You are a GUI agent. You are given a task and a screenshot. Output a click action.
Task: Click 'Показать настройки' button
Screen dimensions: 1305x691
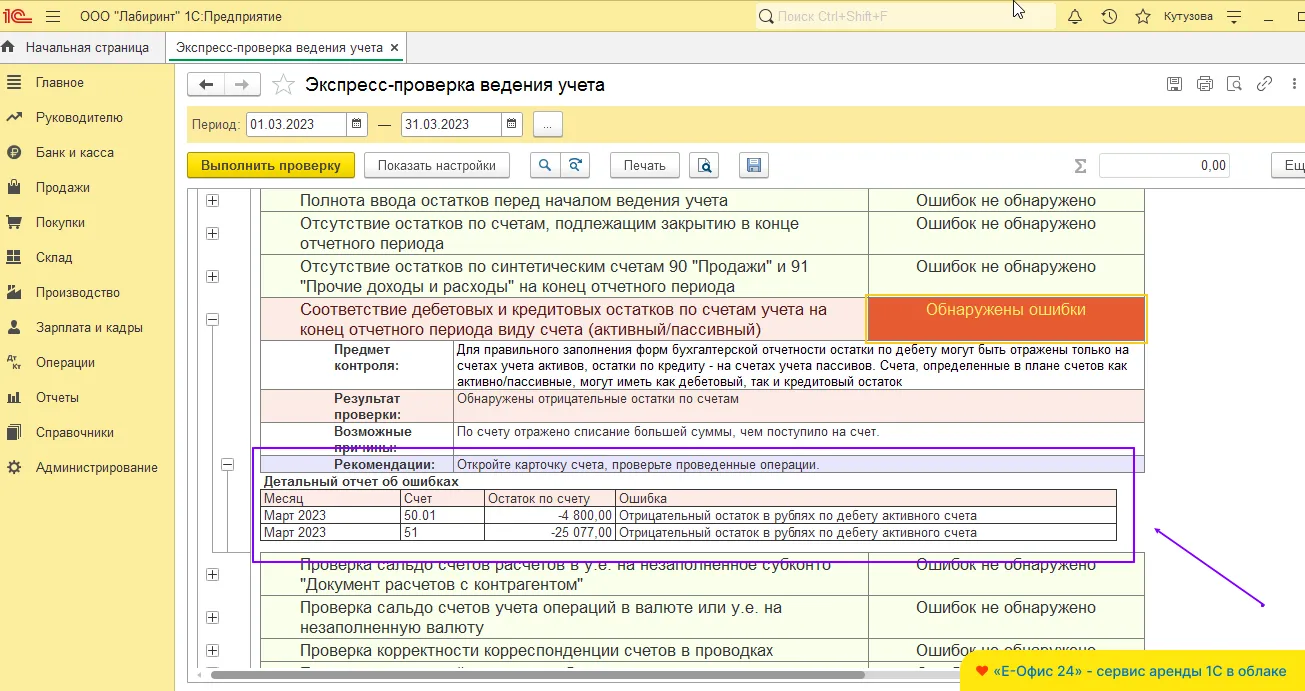tap(436, 165)
